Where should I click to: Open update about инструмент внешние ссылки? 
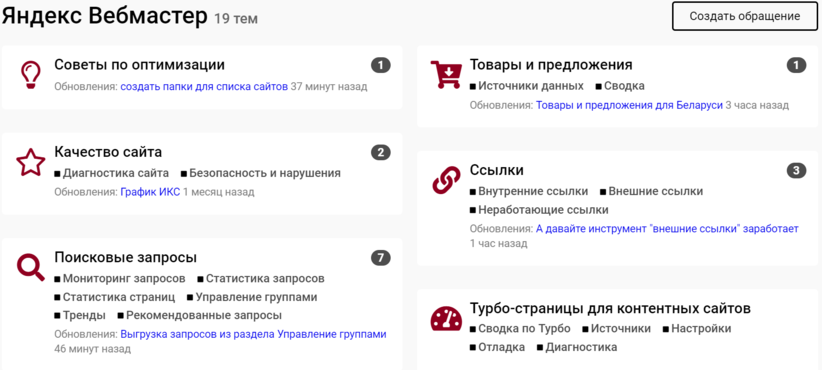[x=667, y=229]
